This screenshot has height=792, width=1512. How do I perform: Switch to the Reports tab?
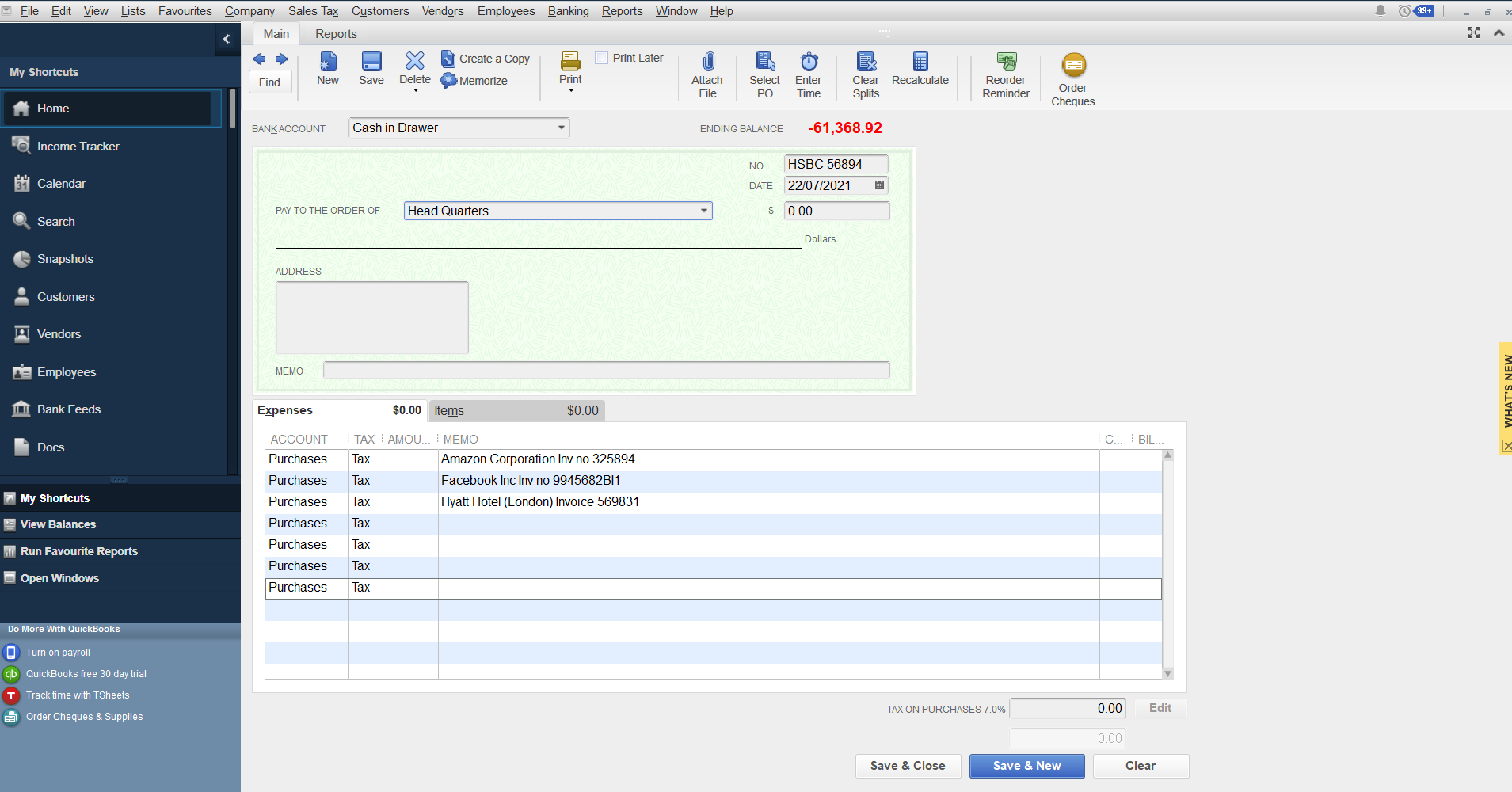coord(336,34)
